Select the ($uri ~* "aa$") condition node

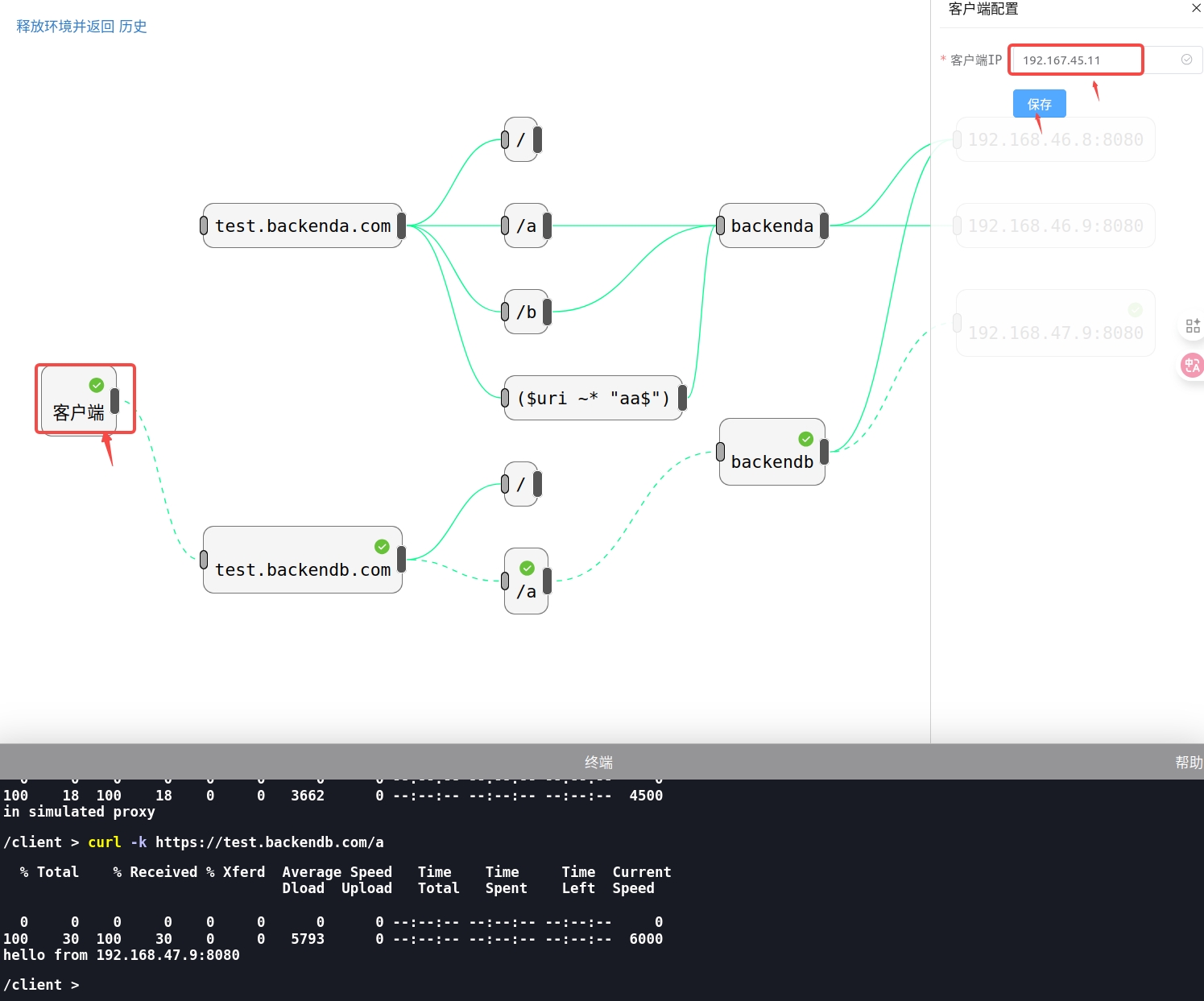(593, 398)
